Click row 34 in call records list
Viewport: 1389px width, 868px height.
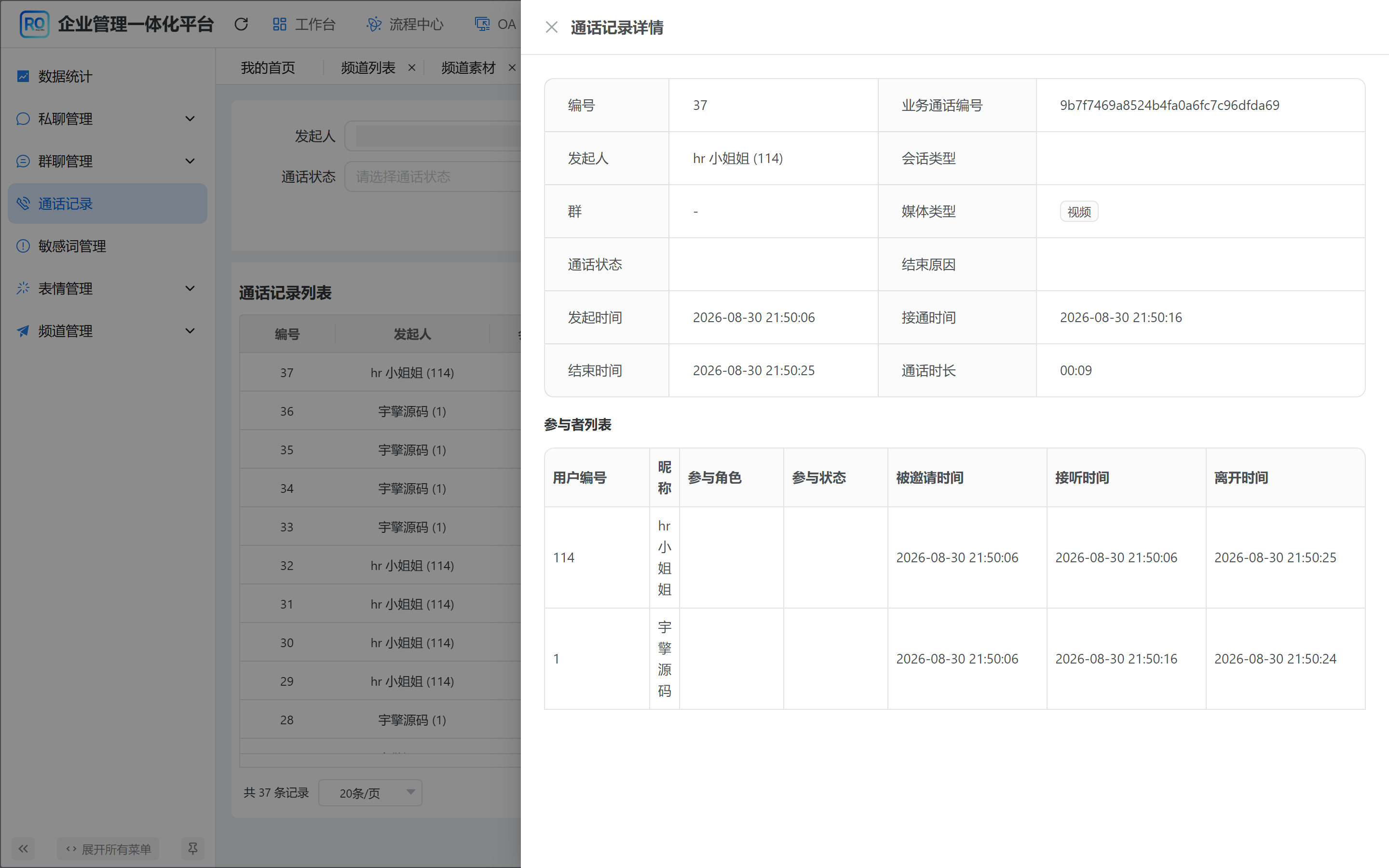(x=381, y=488)
